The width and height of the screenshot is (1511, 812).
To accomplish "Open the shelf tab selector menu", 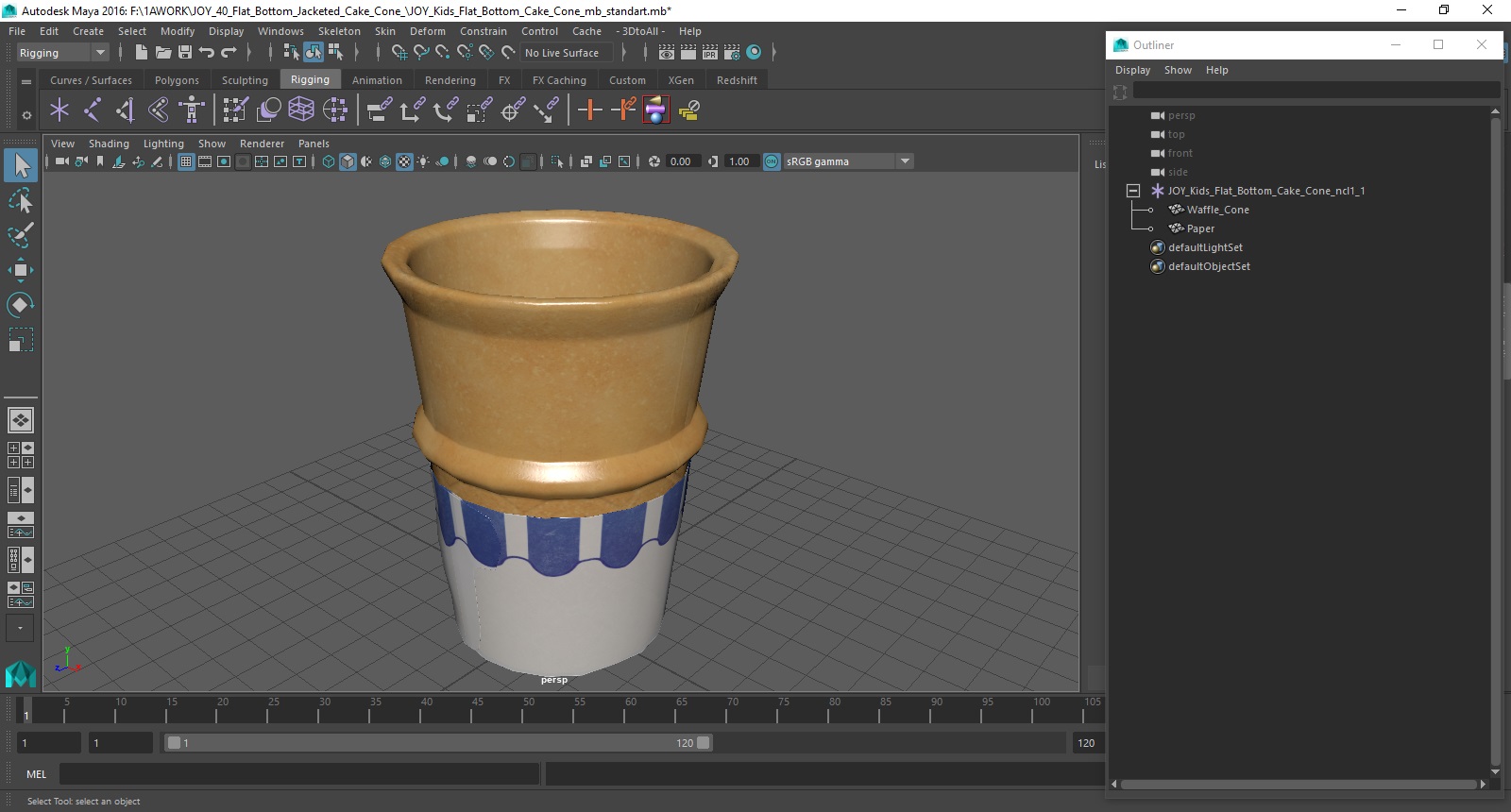I will tap(26, 81).
